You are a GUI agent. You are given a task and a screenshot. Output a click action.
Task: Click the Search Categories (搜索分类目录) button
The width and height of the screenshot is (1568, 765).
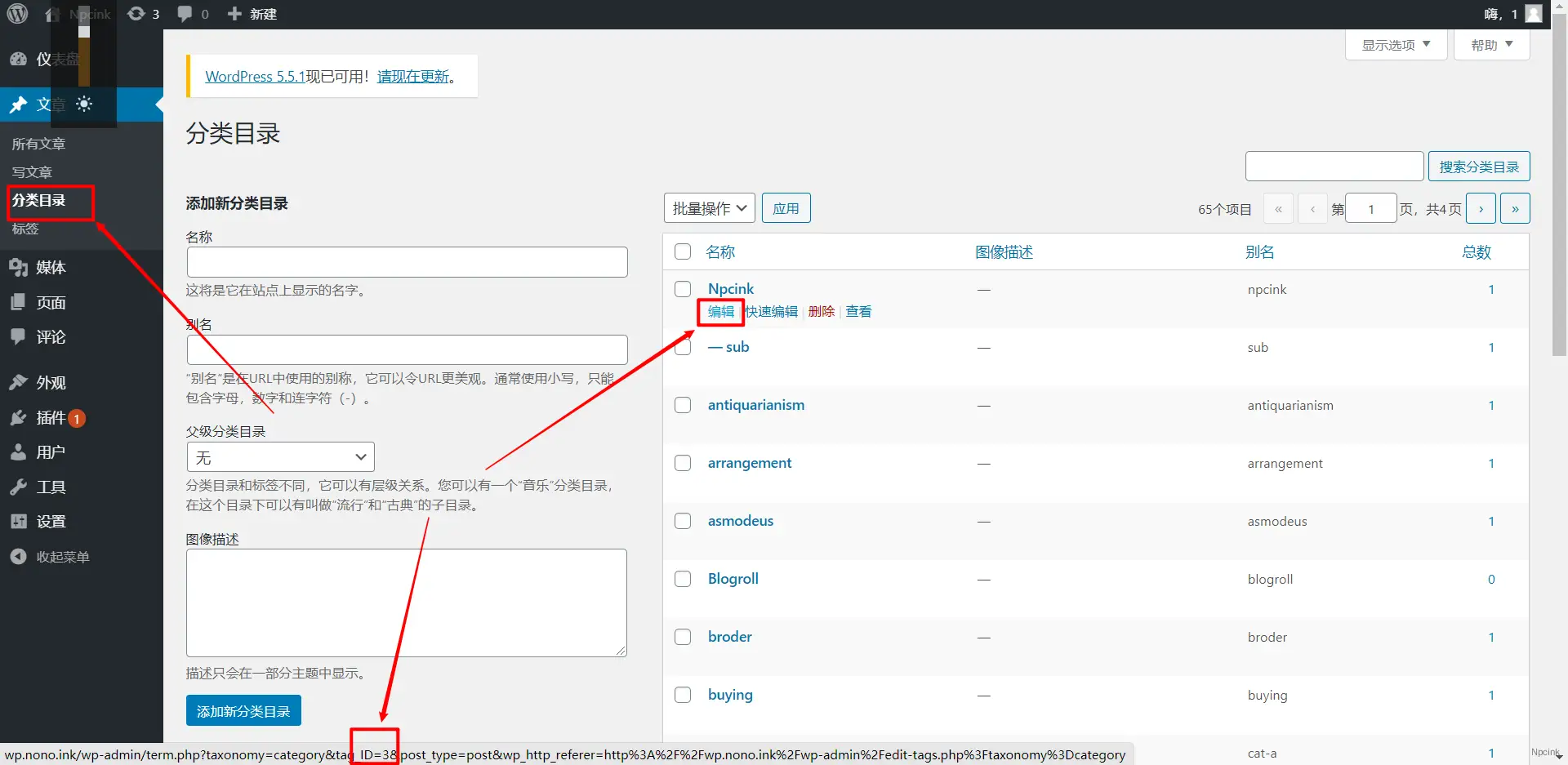pos(1479,167)
